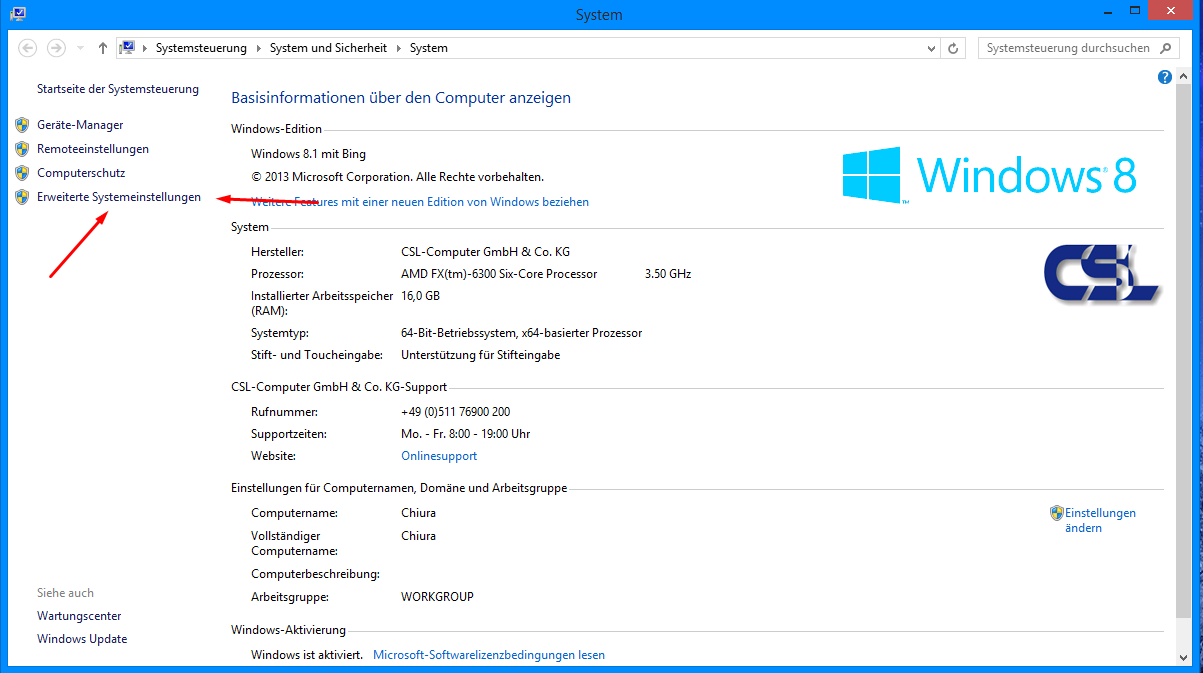Select the text Windows ist aktiviert.
This screenshot has width=1203, height=673.
click(307, 655)
